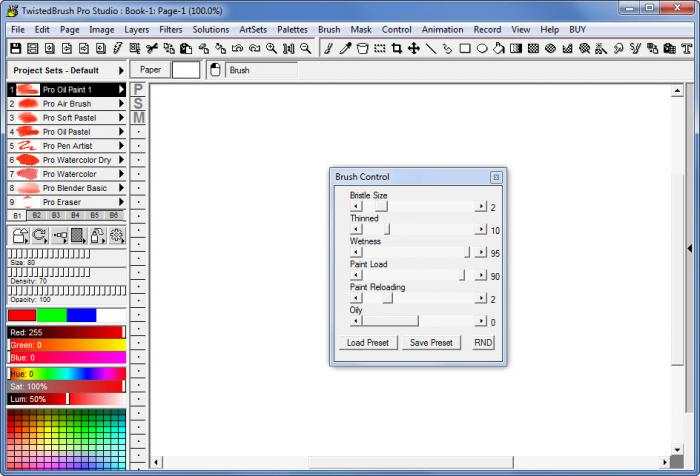Toggle the P button on the vertical strip
This screenshot has width=700, height=476.
(x=138, y=89)
